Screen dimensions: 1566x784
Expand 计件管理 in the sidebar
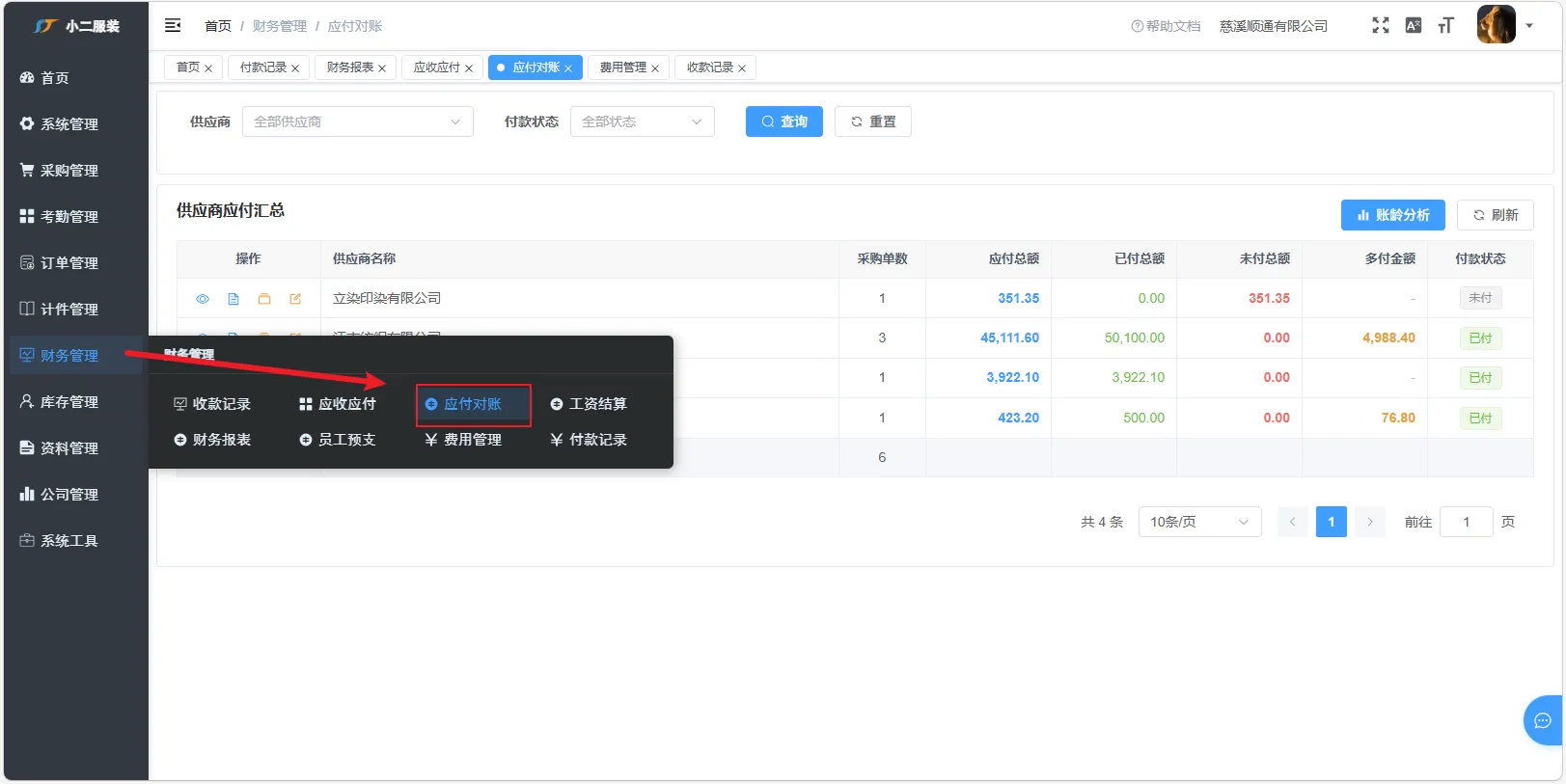pyautogui.click(x=76, y=310)
